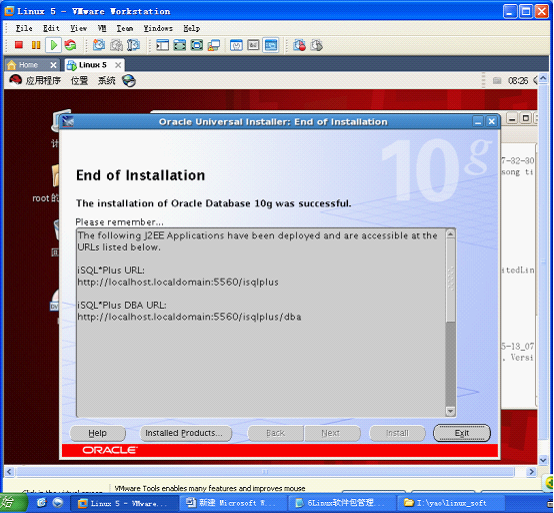Click the URL text box vertical scrollbar thumb
Viewport: 554px width, 513px height.
(x=450, y=281)
